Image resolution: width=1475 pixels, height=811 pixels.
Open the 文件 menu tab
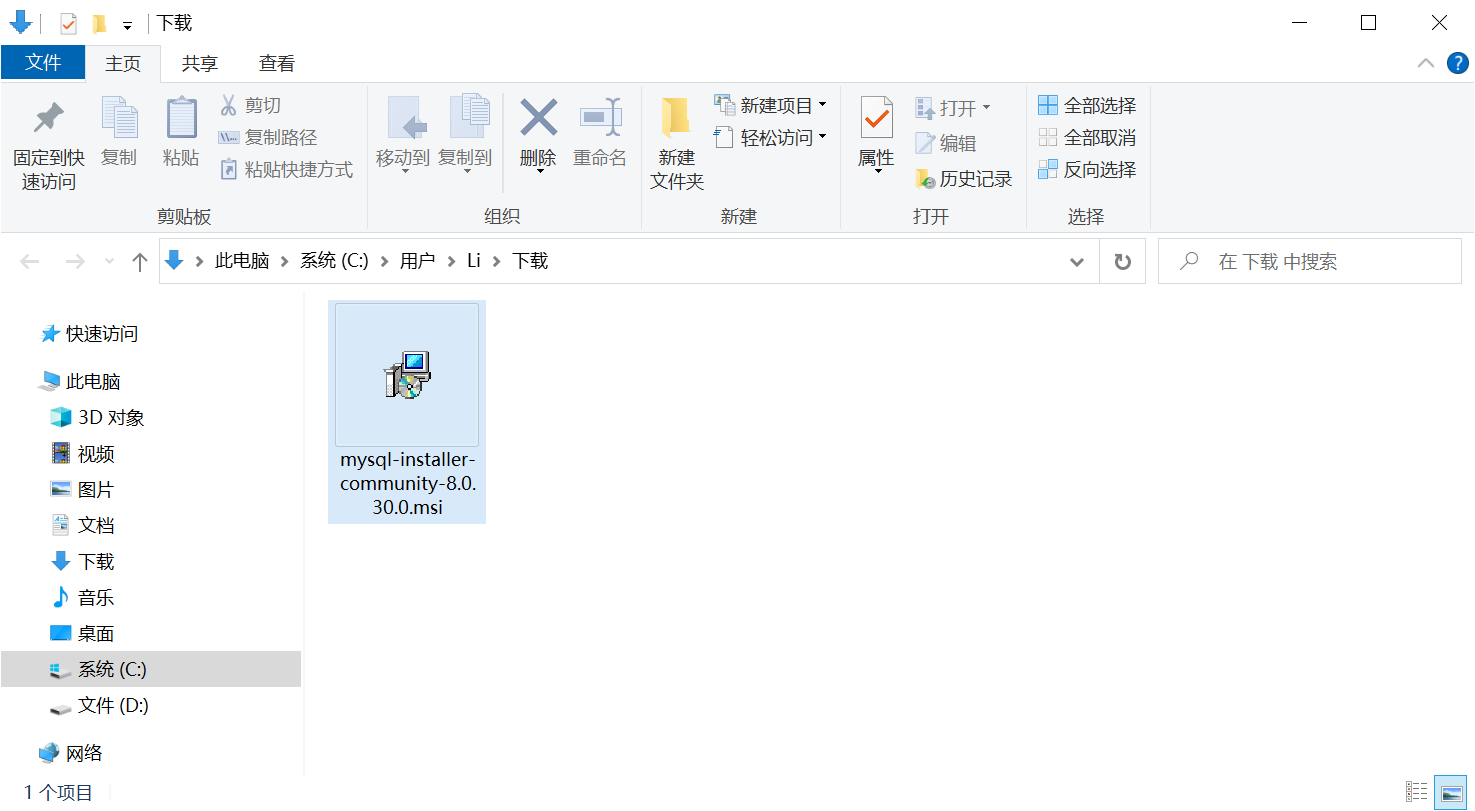tap(43, 63)
